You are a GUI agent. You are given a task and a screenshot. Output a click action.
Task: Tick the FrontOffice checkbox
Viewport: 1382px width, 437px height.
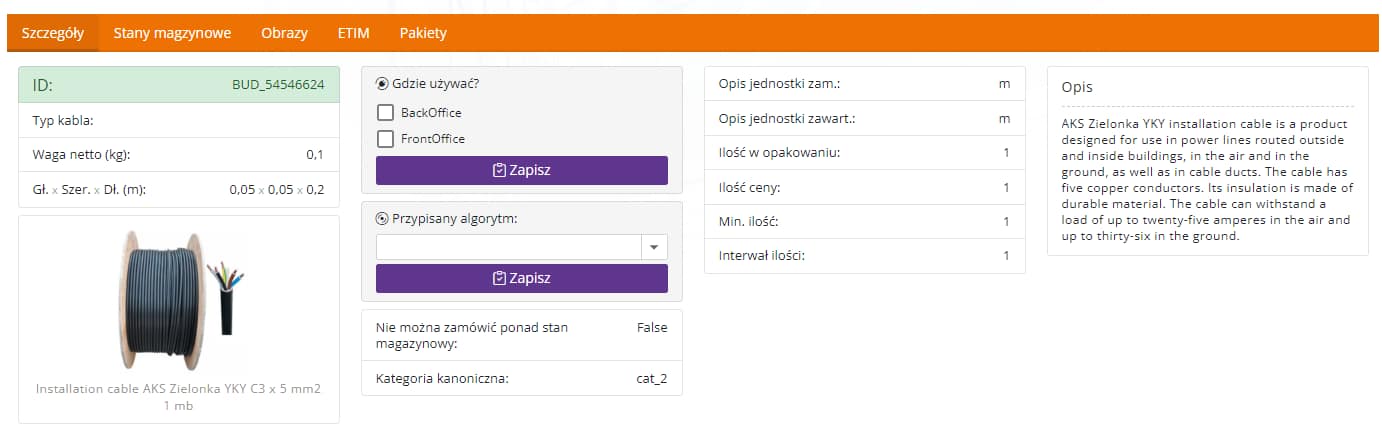pos(385,139)
